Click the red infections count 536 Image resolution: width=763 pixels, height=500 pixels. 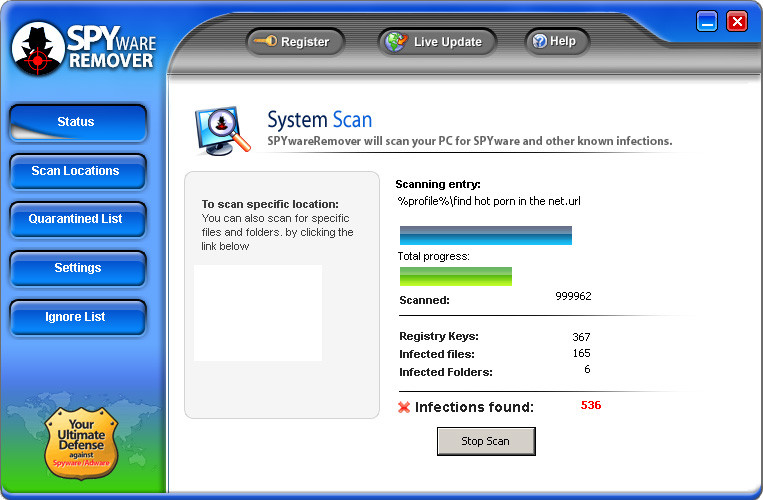[591, 405]
